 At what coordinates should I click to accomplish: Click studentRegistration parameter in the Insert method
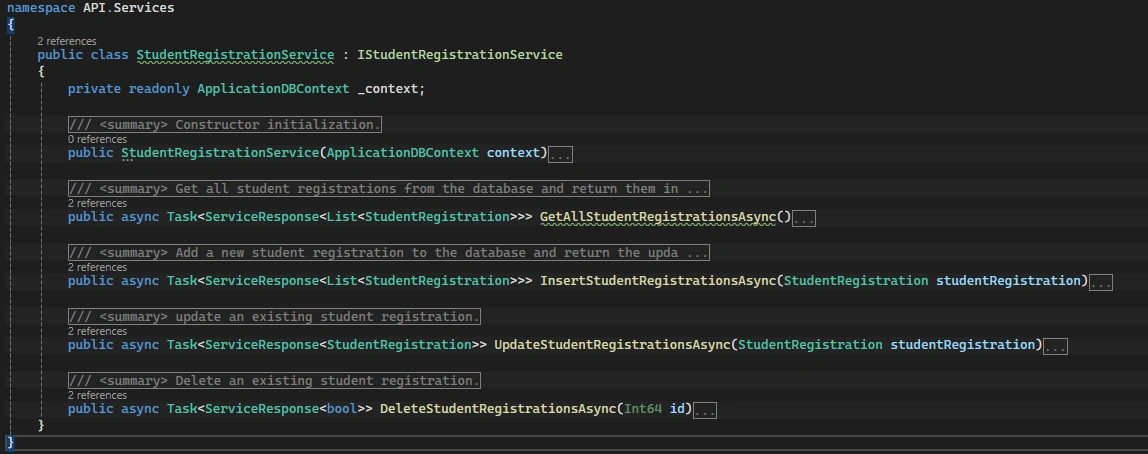pyautogui.click(x=1008, y=281)
